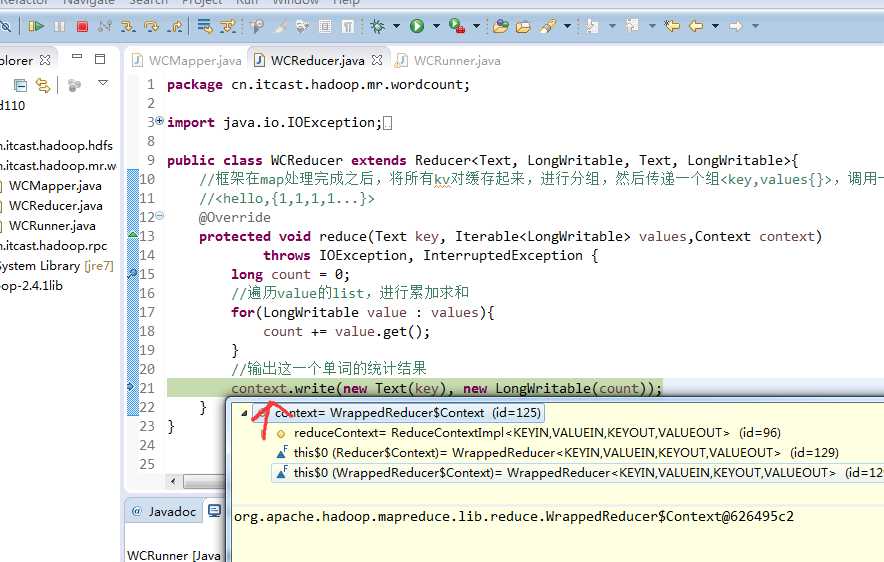Screen dimensions: 884x562
Task: Select WCReducer.java in Package Explorer tree
Action: (x=56, y=206)
